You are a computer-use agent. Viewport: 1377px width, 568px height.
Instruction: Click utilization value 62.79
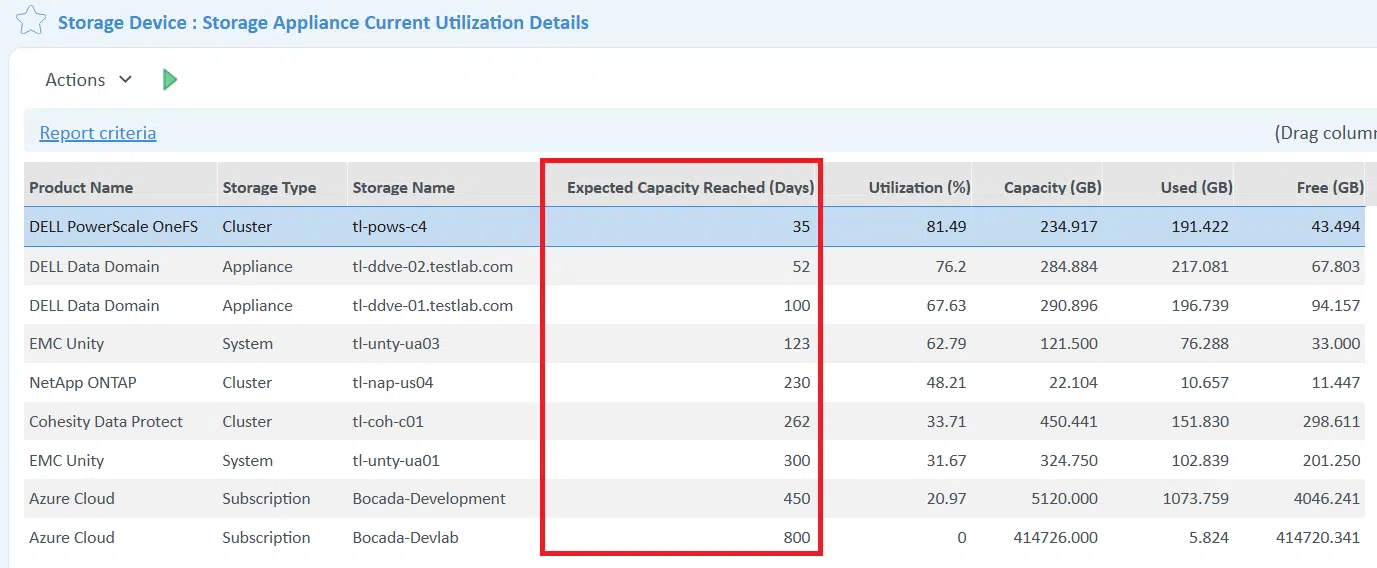[946, 344]
